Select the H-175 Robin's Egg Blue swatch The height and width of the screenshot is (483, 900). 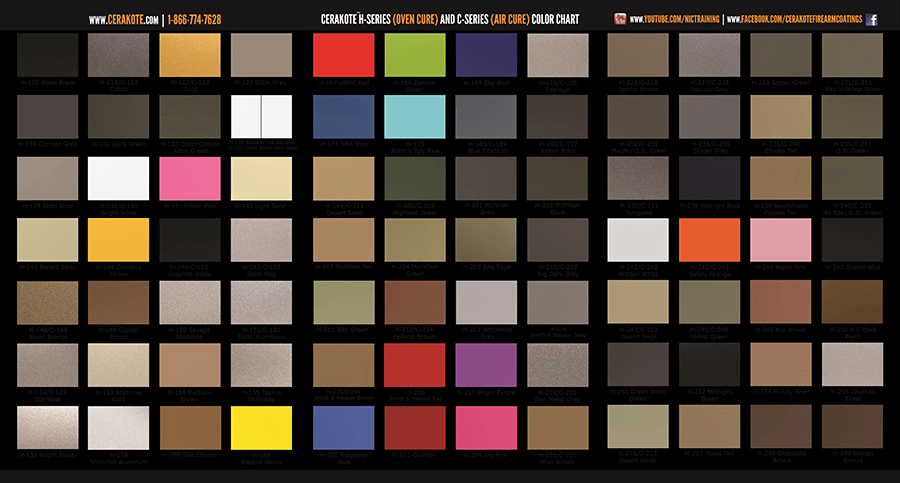[415, 117]
